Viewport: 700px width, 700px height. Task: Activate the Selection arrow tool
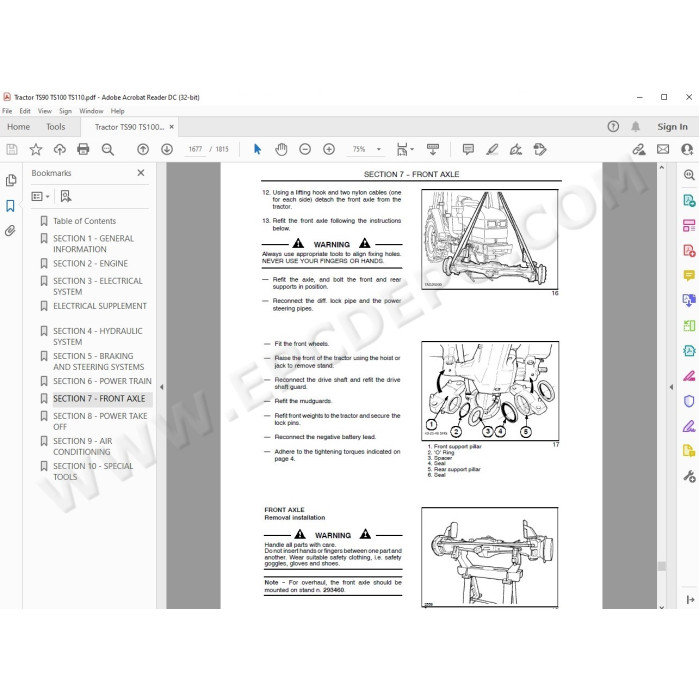pyautogui.click(x=257, y=149)
